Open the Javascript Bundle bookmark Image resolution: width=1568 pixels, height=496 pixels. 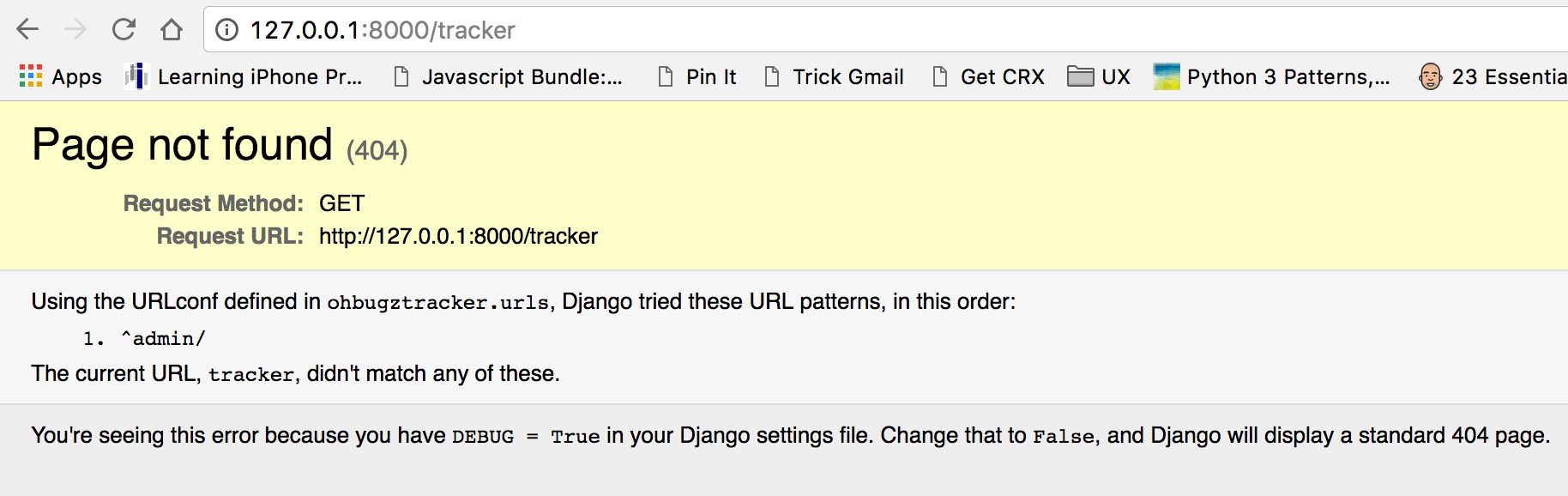524,76
